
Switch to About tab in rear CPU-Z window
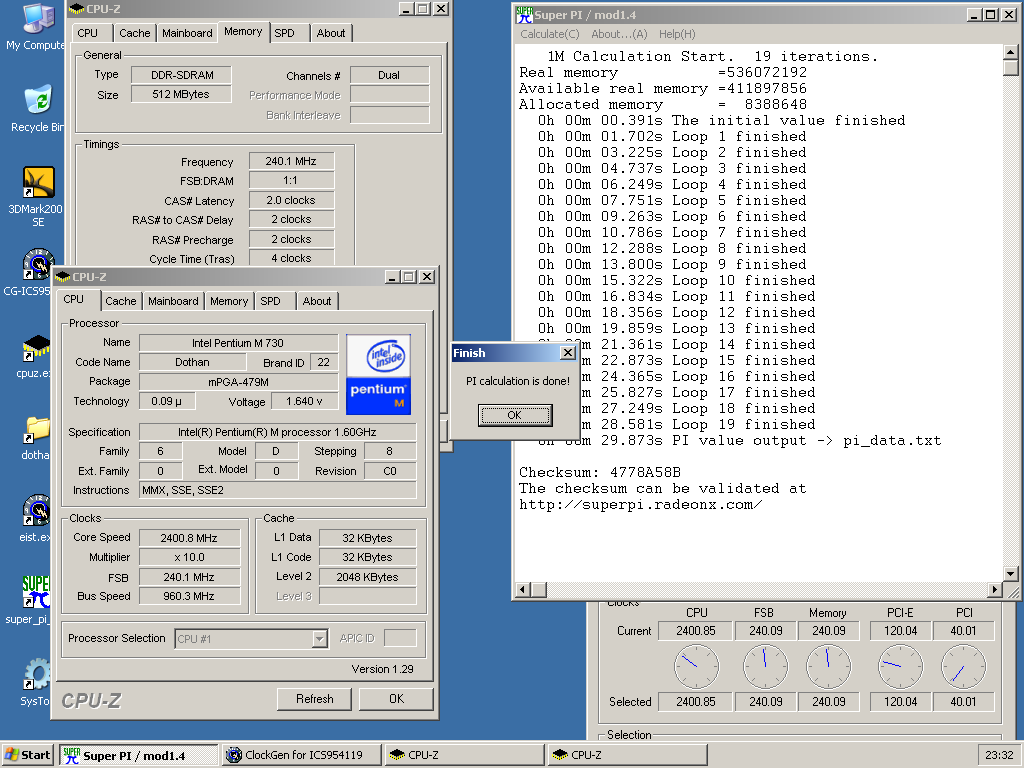point(331,33)
